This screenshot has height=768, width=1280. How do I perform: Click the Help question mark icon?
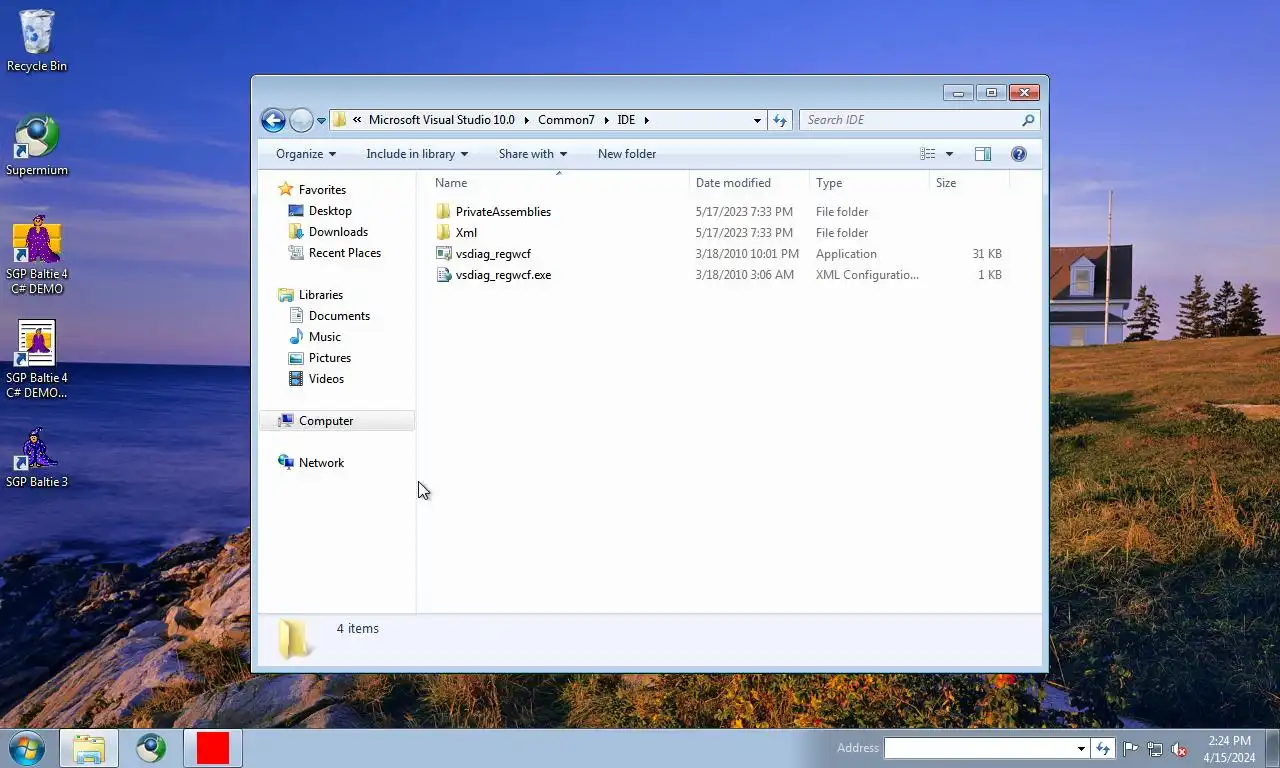(x=1019, y=154)
